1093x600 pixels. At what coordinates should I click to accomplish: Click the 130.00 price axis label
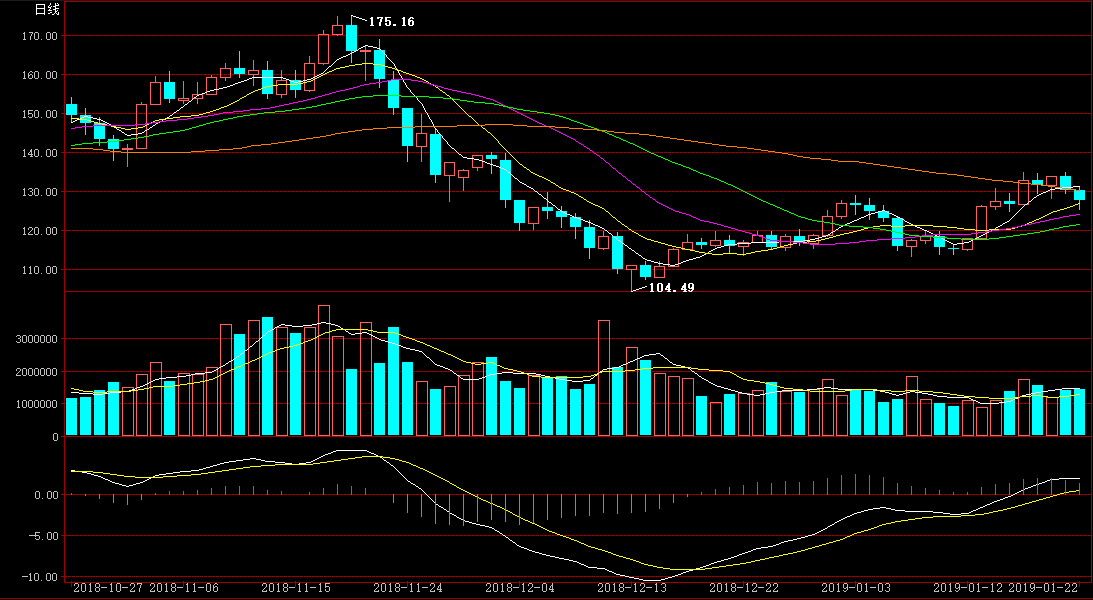[x=41, y=192]
